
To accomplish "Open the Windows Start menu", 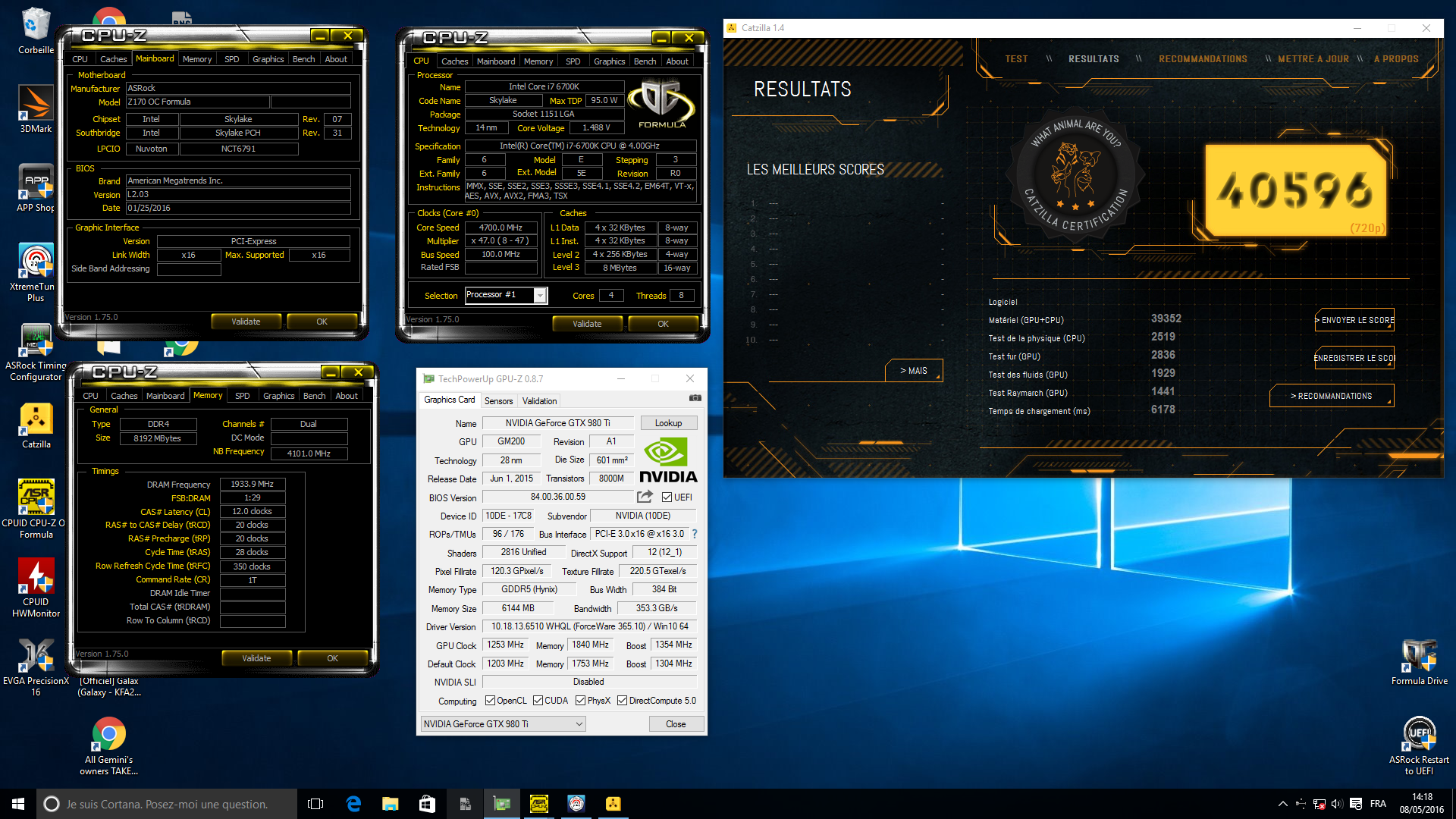I will tap(18, 804).
